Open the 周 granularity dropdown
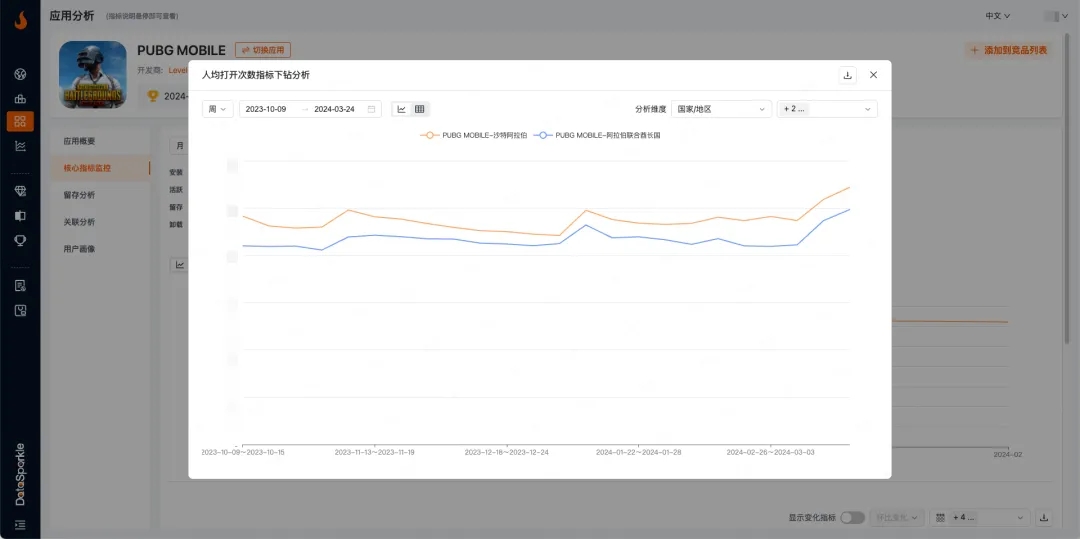The image size is (1080, 539). coord(217,109)
